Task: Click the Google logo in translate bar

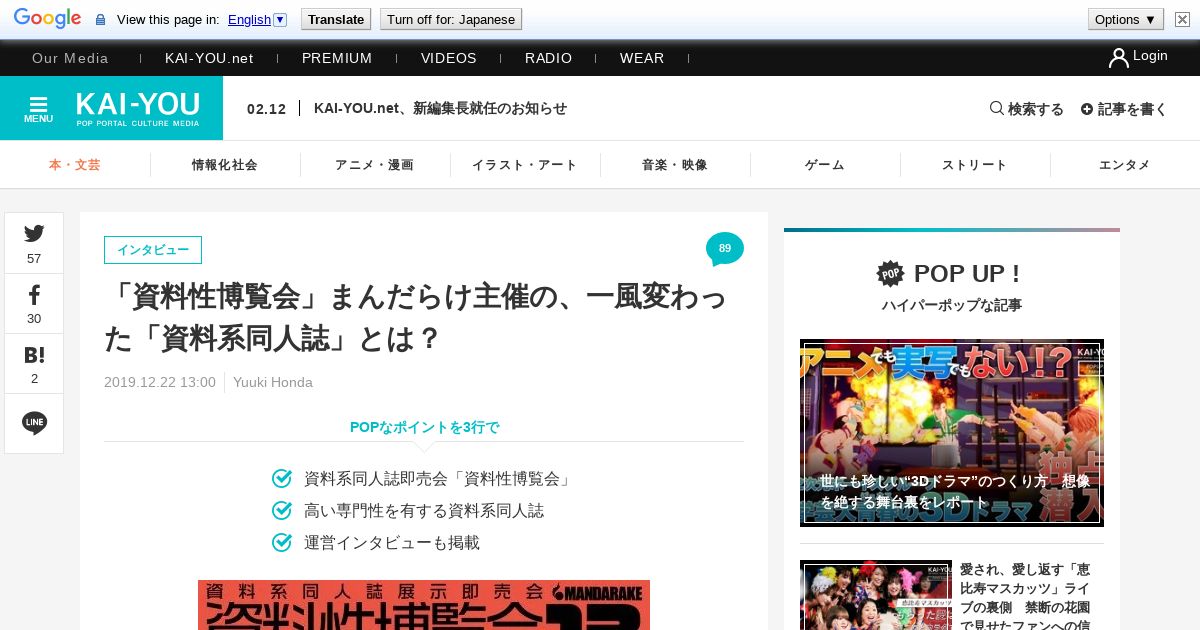Action: [47, 19]
